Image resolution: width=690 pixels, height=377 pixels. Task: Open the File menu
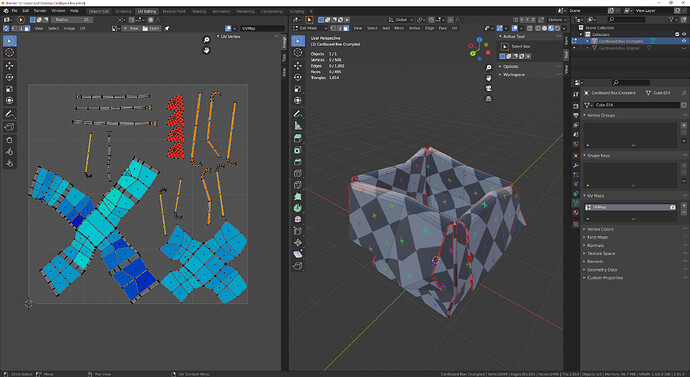pyautogui.click(x=14, y=11)
